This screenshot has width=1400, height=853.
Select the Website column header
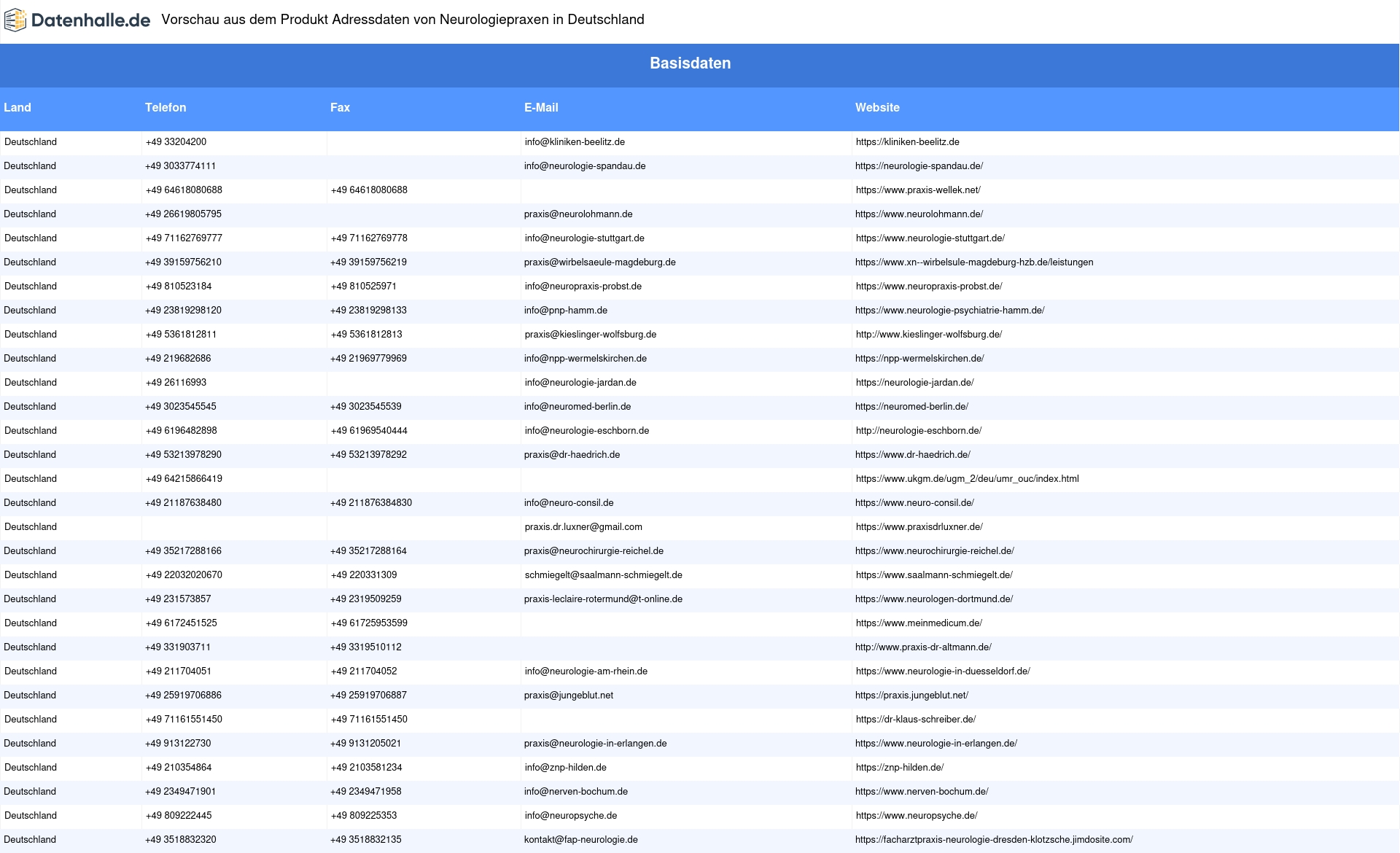pos(877,107)
